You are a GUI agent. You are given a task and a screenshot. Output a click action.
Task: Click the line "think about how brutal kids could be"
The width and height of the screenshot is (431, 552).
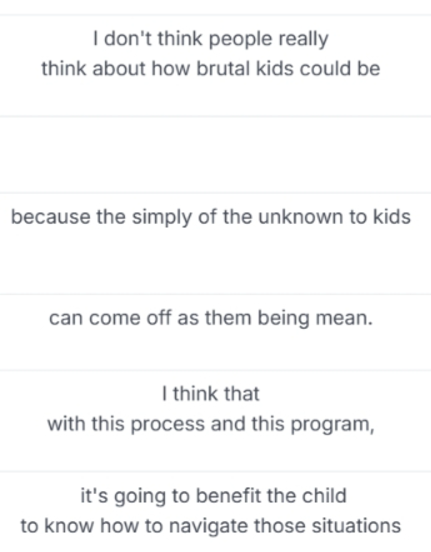click(211, 68)
